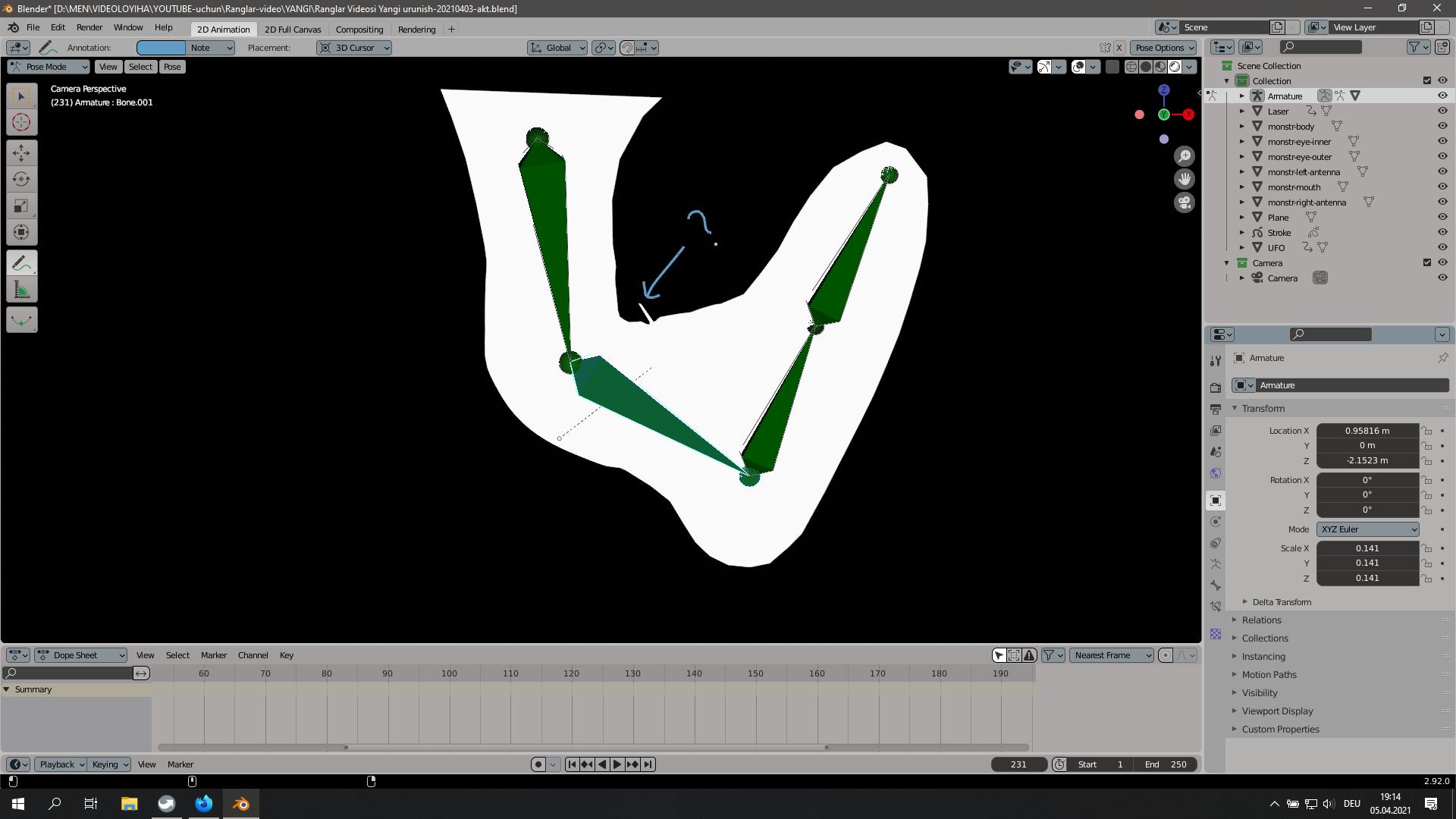Switch to the Rendering workspace tab

[x=416, y=30]
